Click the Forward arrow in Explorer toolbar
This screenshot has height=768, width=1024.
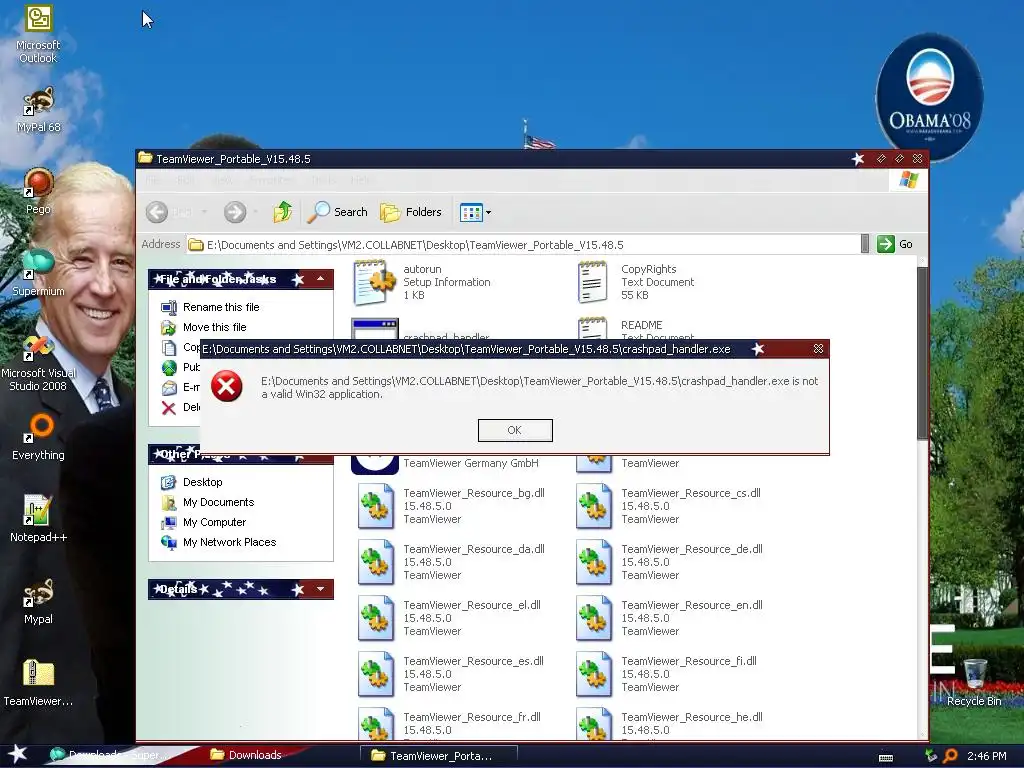235,212
